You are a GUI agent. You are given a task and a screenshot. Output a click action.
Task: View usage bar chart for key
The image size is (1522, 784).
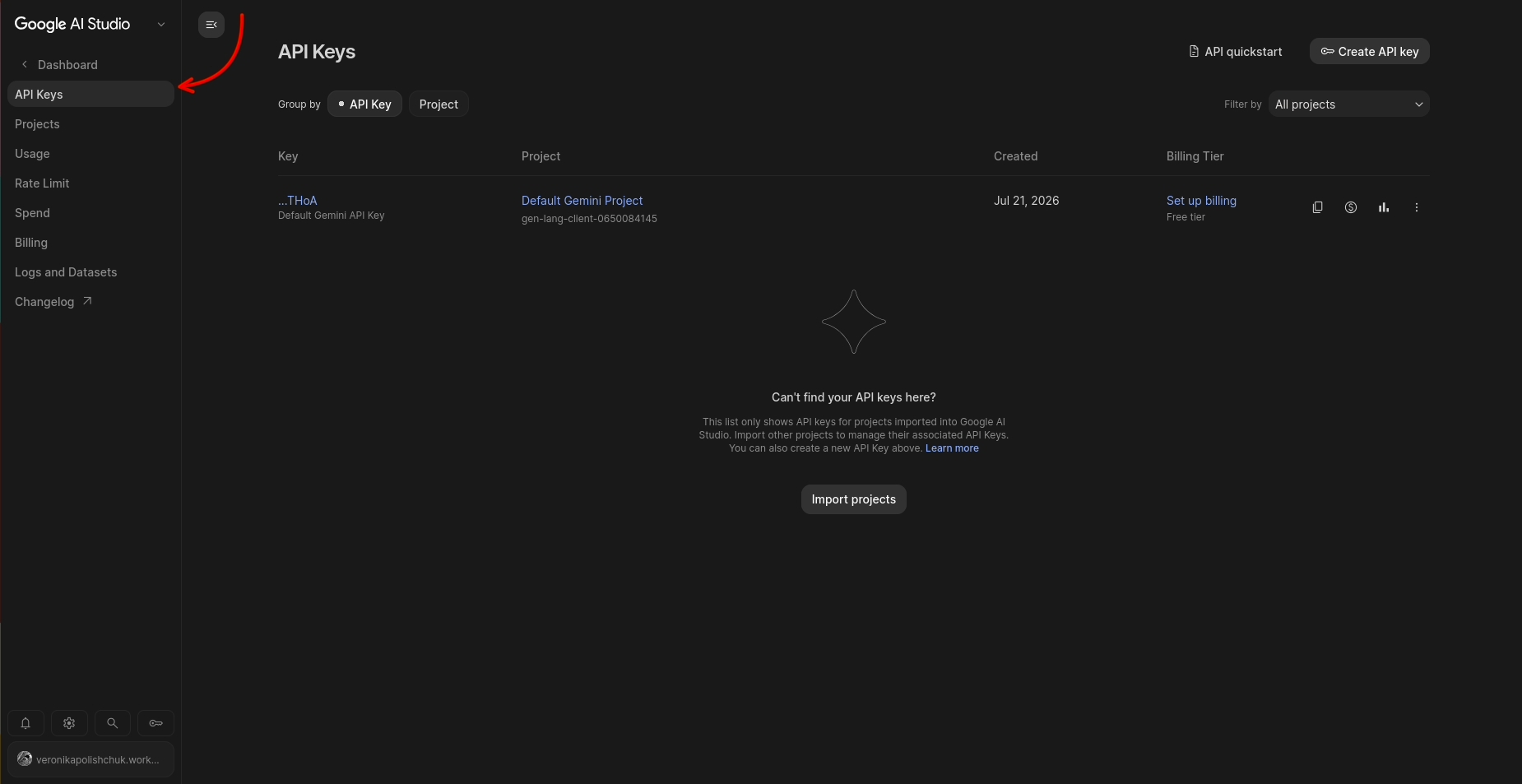(x=1383, y=207)
